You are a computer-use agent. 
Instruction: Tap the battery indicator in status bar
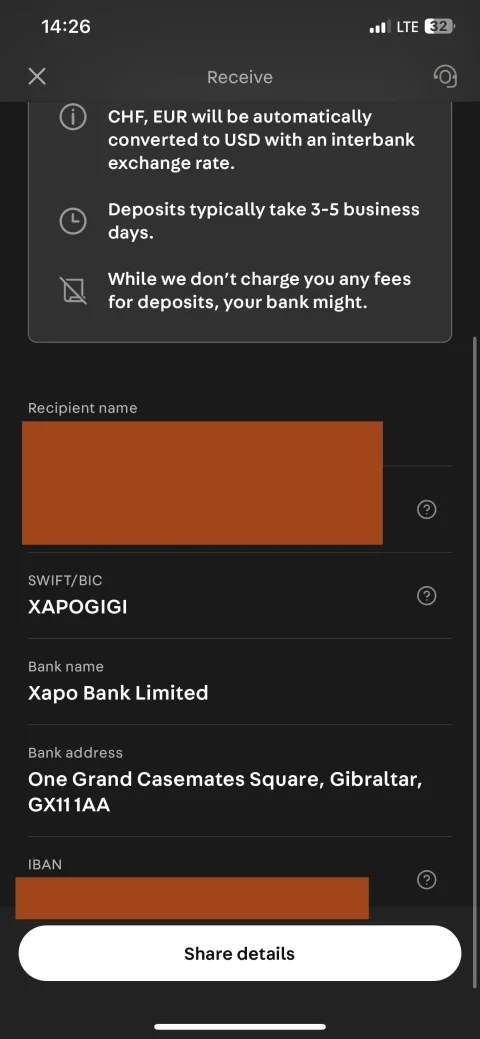tap(441, 27)
